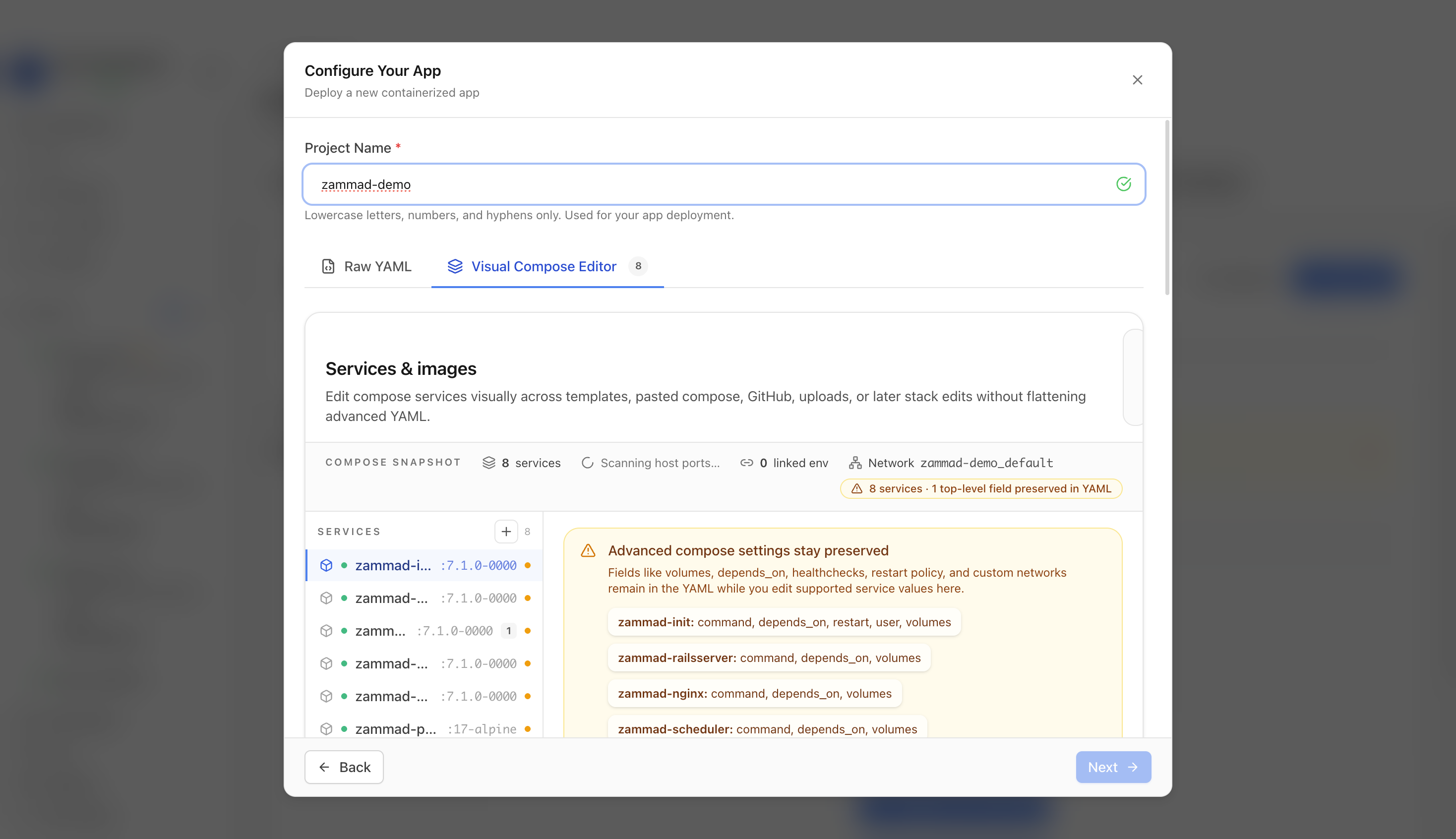
Task: Click the scanning host ports spinner icon
Action: 587,463
